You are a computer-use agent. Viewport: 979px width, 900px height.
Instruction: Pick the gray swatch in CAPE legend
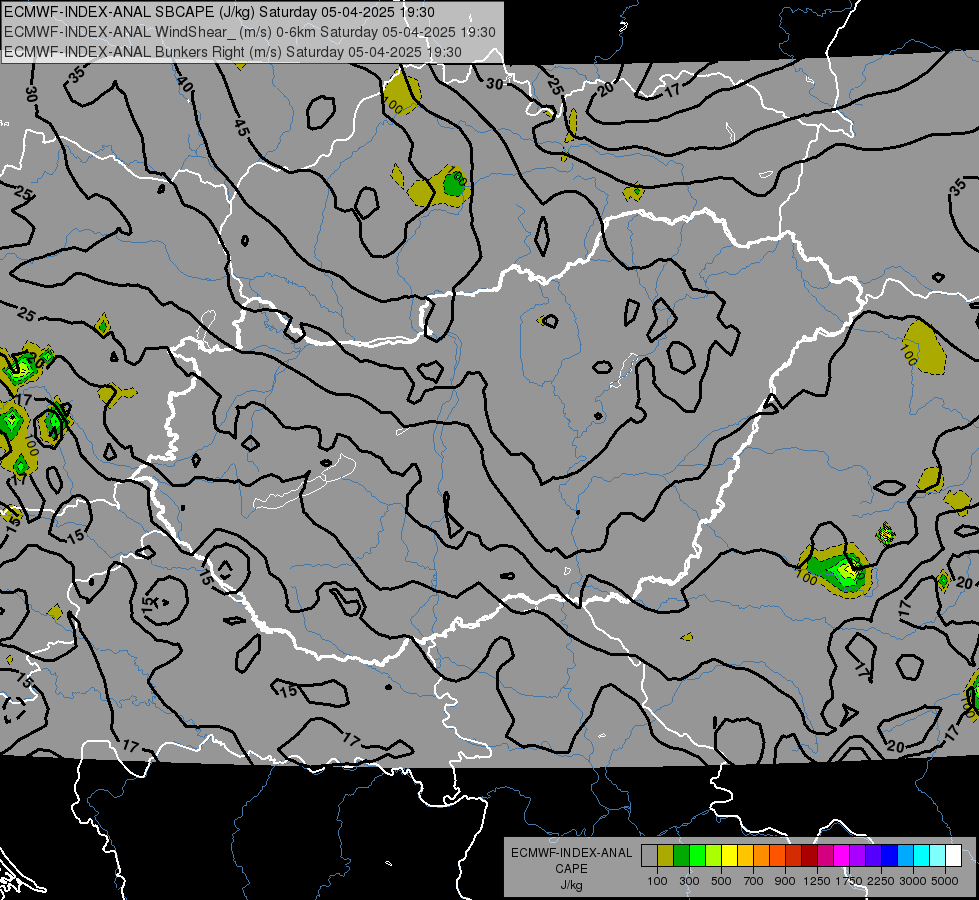(649, 855)
